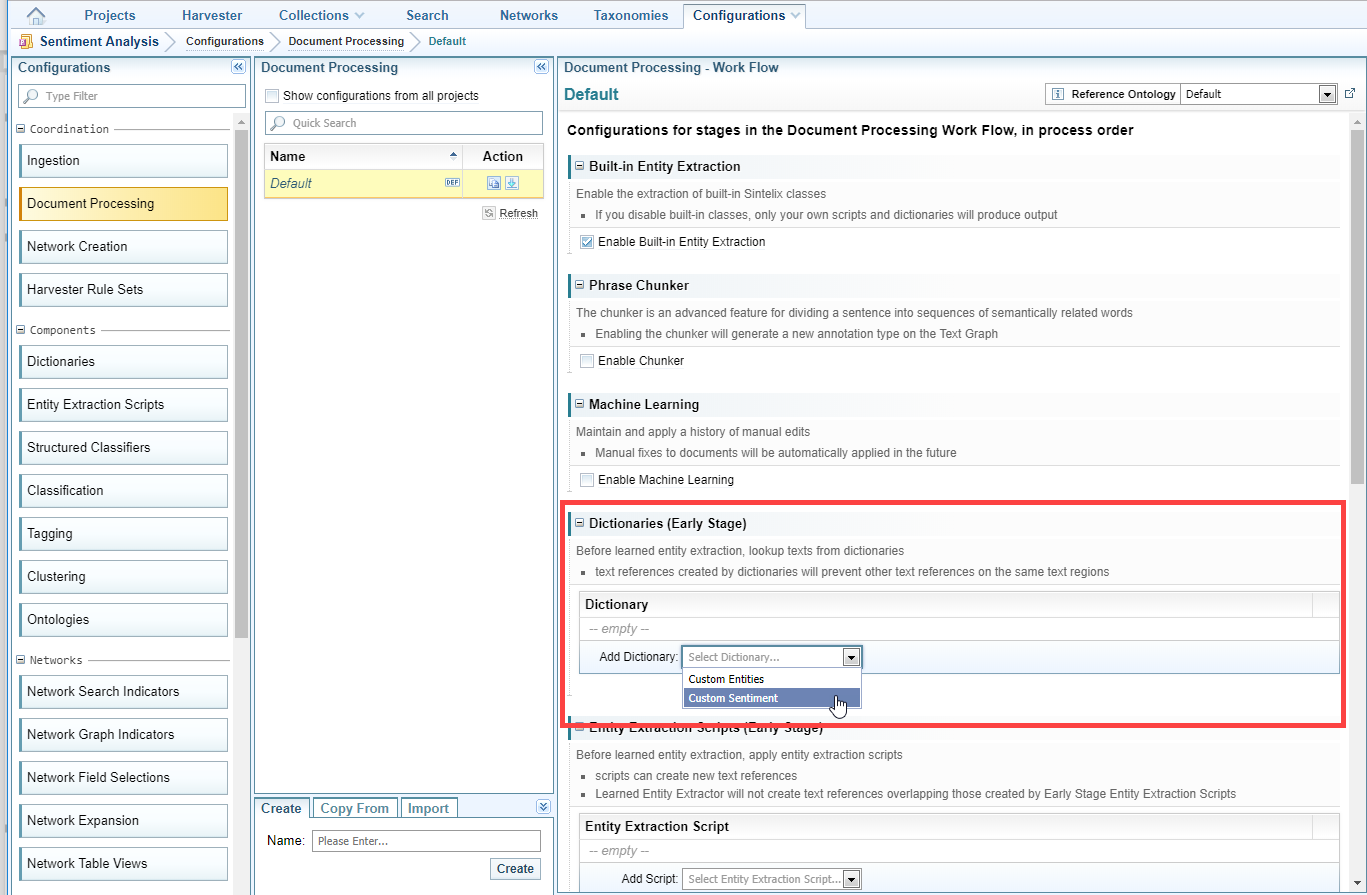The width and height of the screenshot is (1367, 895).
Task: Select Custom Sentiment from the dictionary list
Action: [733, 698]
